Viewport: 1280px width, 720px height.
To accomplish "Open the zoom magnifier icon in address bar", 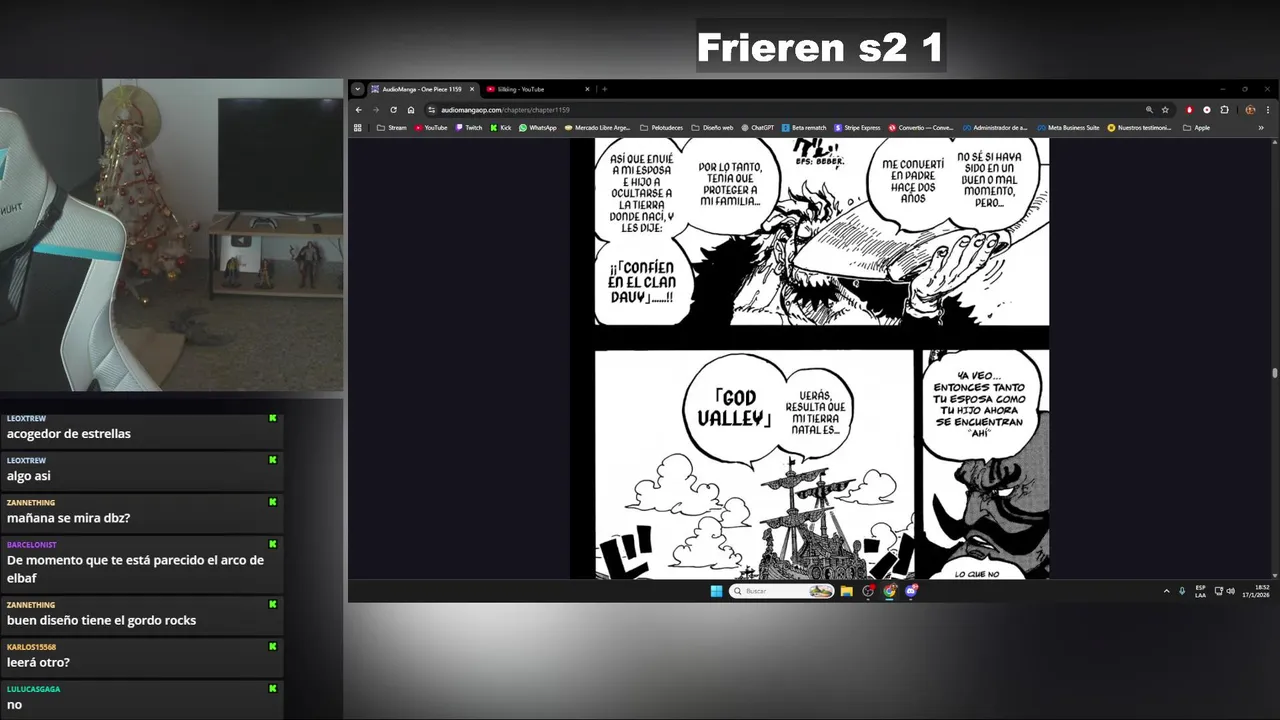I will [x=1149, y=110].
